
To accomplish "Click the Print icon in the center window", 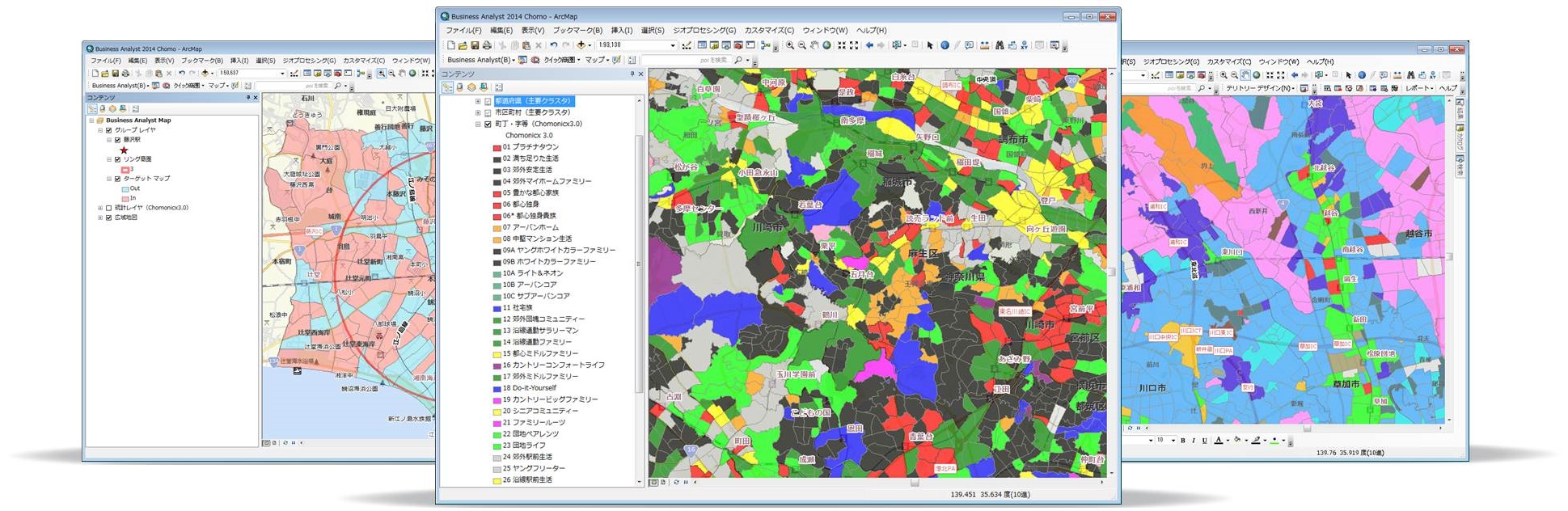I will [487, 45].
